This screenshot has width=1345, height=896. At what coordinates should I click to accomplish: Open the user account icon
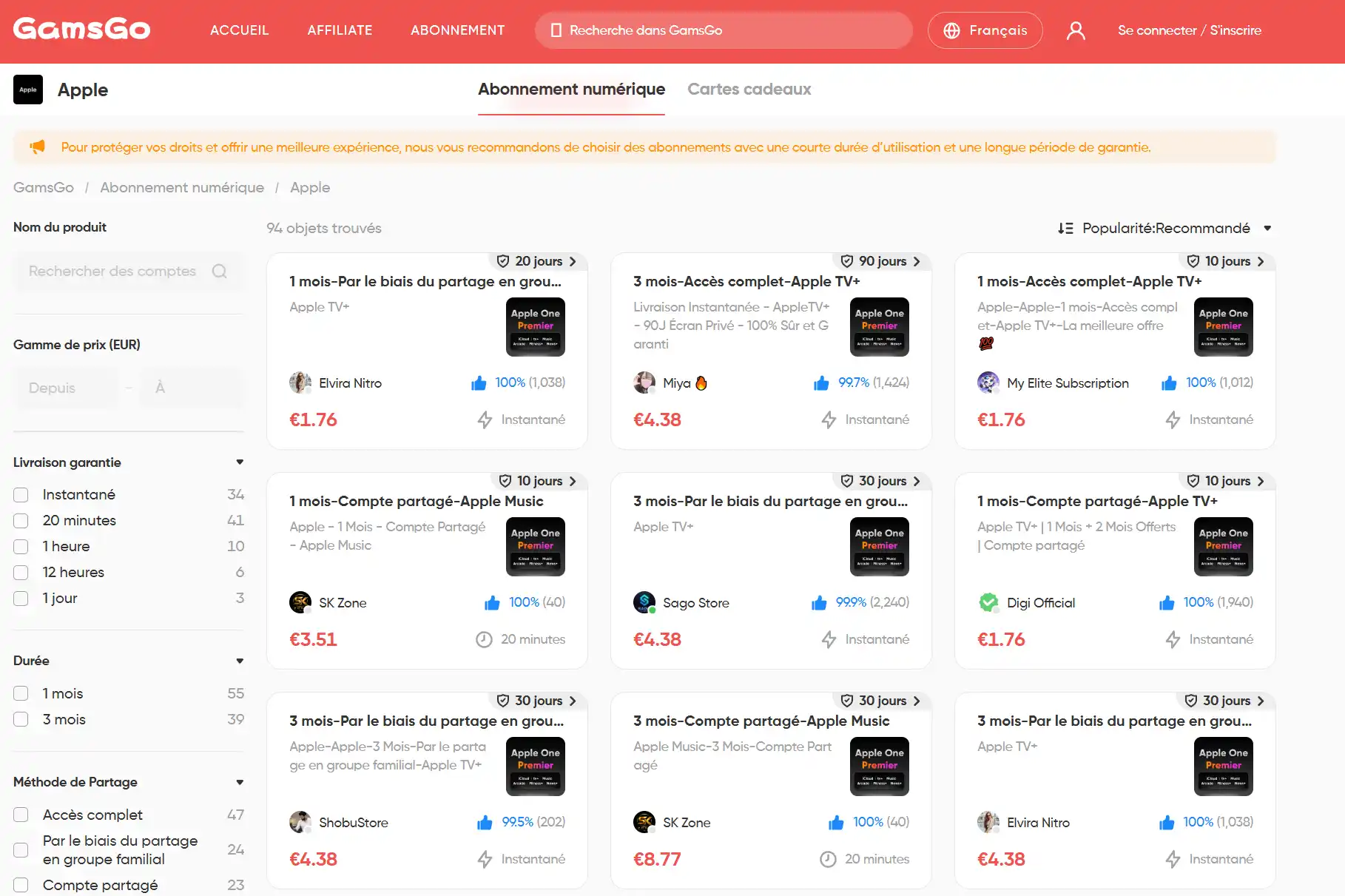[1076, 30]
